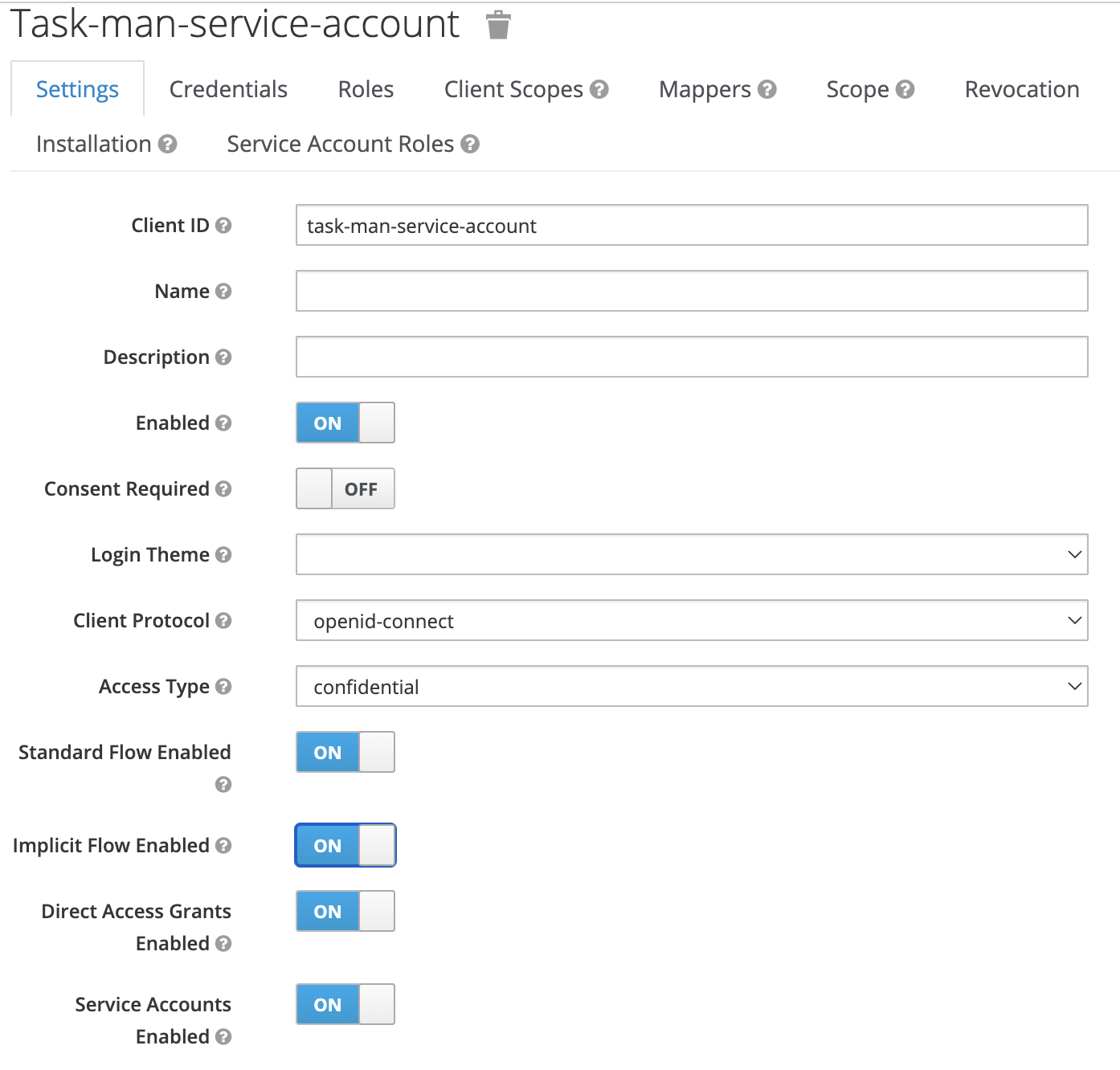Click the trash icon to delete client

pos(498,25)
